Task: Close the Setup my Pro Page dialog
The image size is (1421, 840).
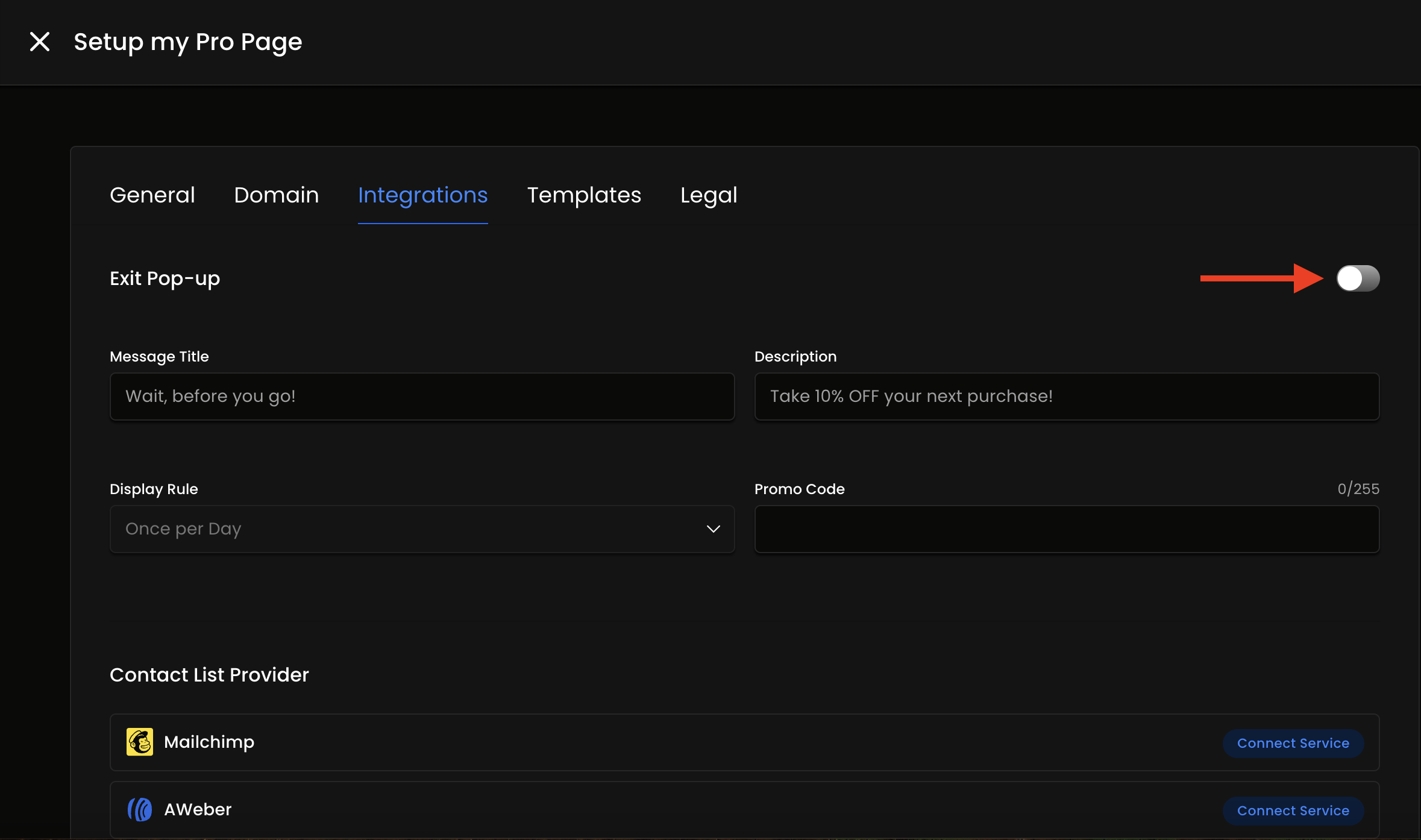Action: pyautogui.click(x=40, y=42)
